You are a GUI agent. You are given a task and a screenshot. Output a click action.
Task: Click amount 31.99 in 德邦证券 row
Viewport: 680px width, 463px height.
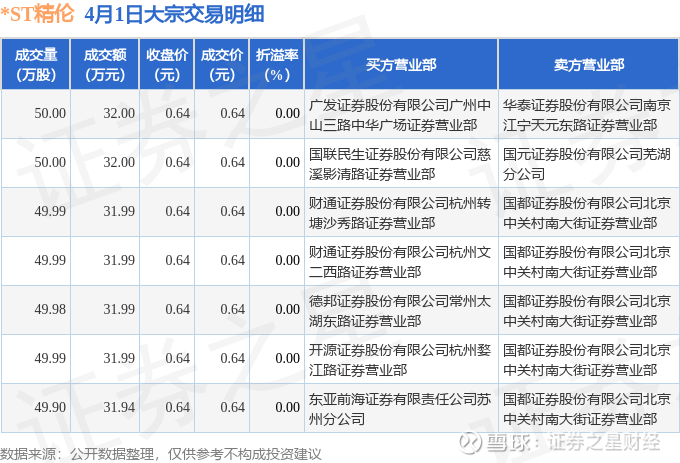[x=119, y=310]
